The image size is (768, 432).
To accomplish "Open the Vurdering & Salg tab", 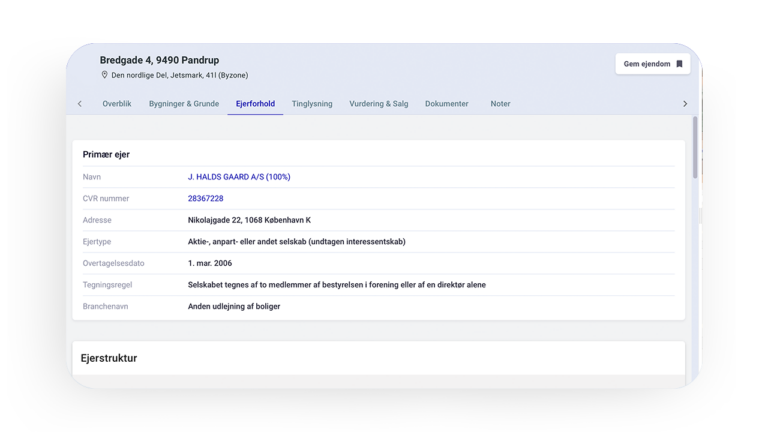I will (378, 104).
